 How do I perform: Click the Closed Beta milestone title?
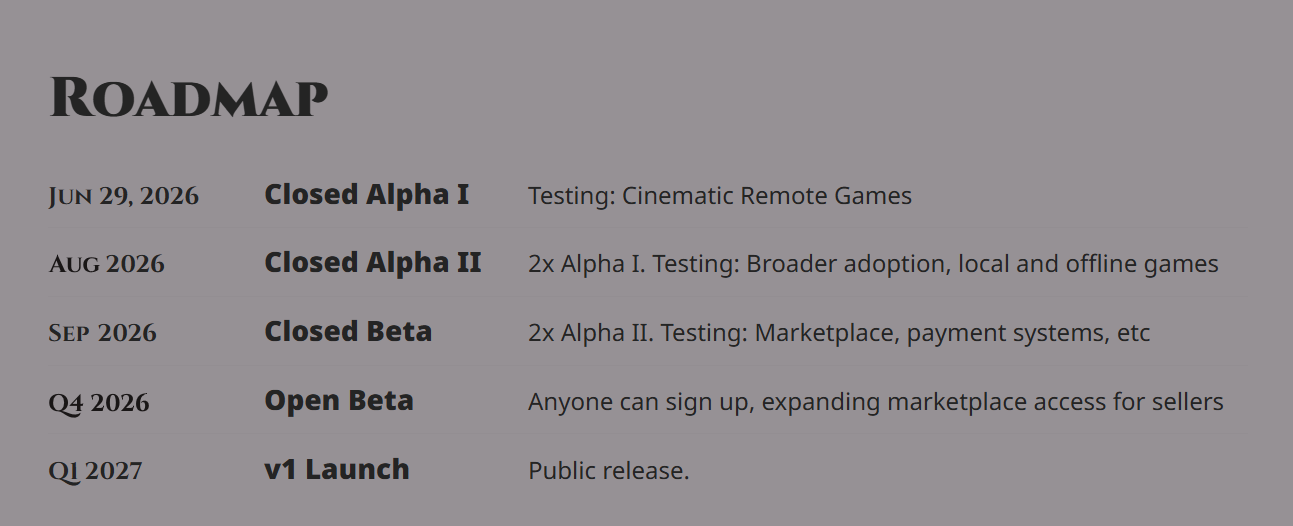tap(348, 331)
